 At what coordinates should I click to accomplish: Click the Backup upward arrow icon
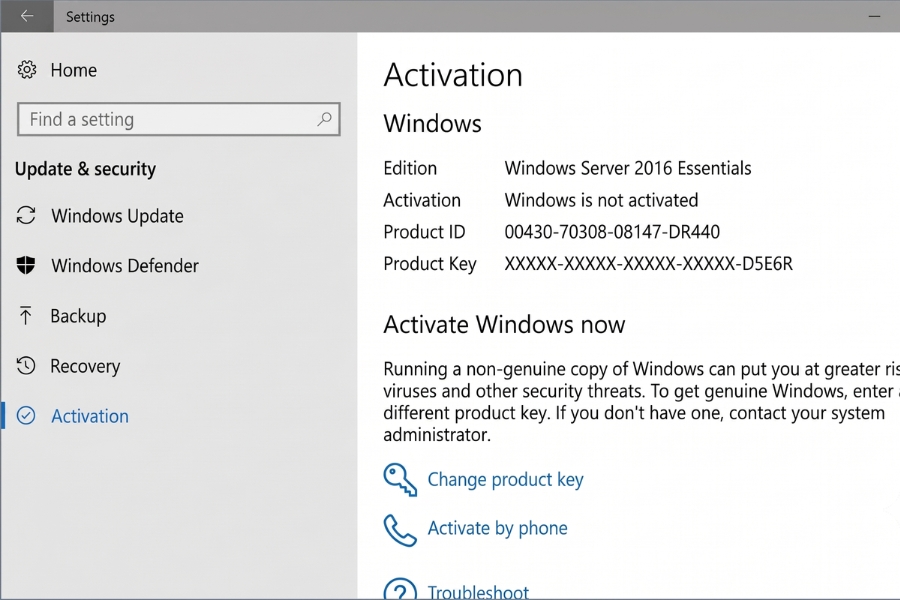(x=25, y=315)
